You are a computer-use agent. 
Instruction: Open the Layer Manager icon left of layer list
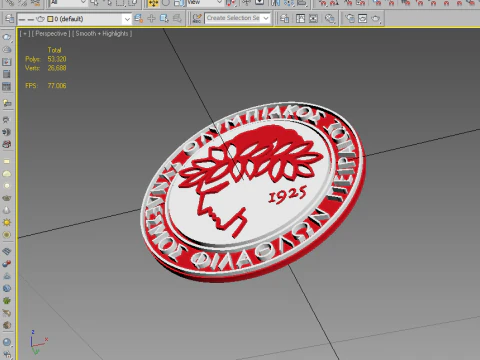(9, 19)
